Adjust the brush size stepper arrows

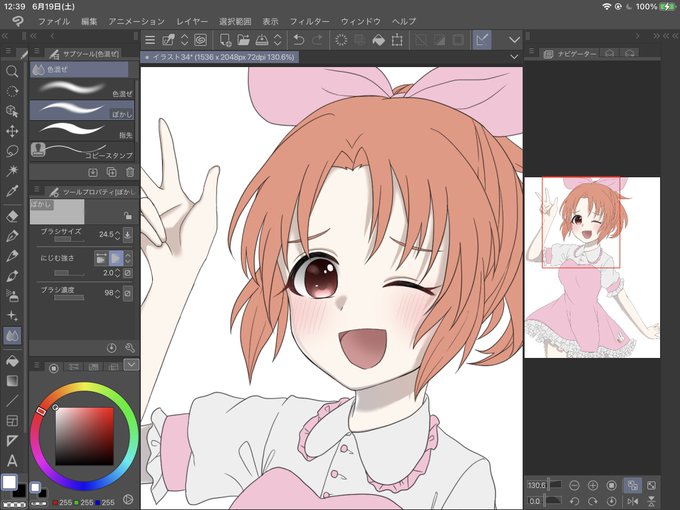click(x=117, y=235)
